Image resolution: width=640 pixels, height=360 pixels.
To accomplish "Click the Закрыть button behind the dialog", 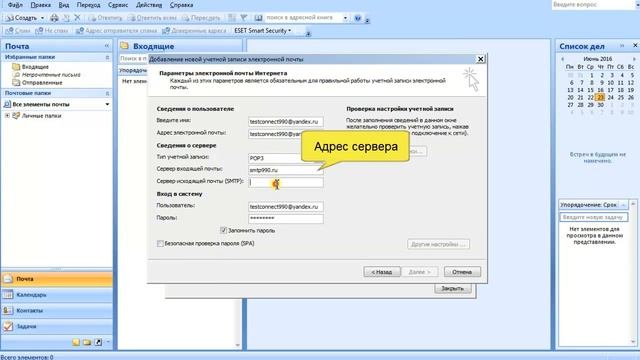I will tap(453, 289).
